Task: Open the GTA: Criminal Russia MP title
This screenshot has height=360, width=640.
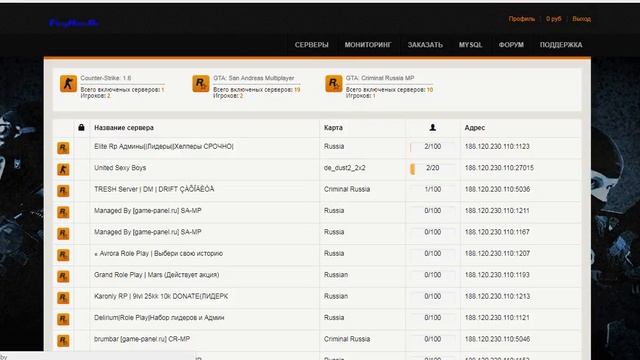Action: point(380,78)
